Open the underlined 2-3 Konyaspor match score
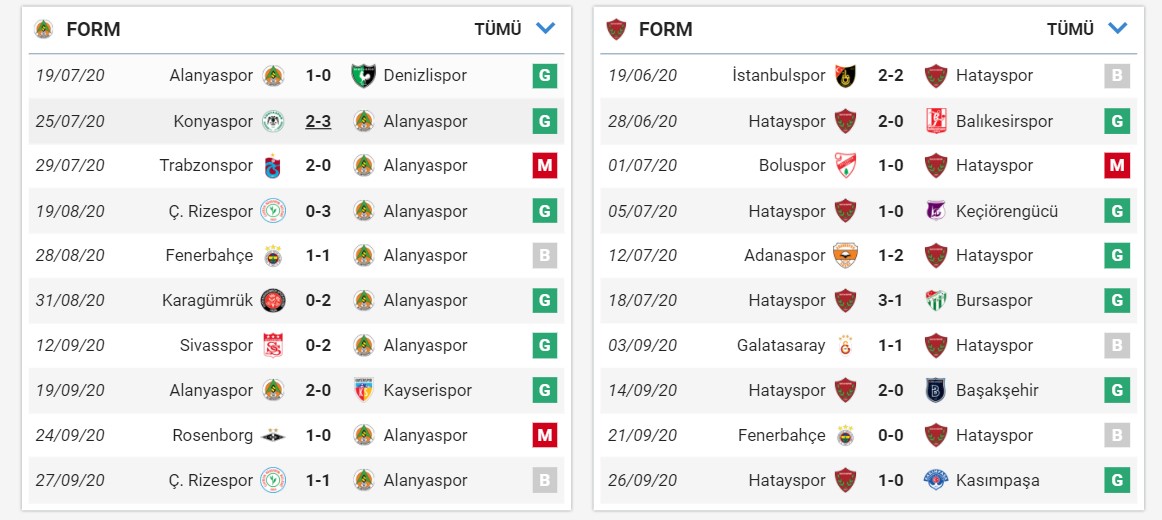 pyautogui.click(x=318, y=121)
